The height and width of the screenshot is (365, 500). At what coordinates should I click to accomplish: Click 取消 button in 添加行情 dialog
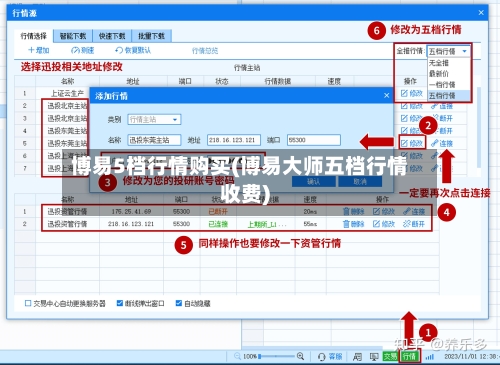click(x=360, y=182)
